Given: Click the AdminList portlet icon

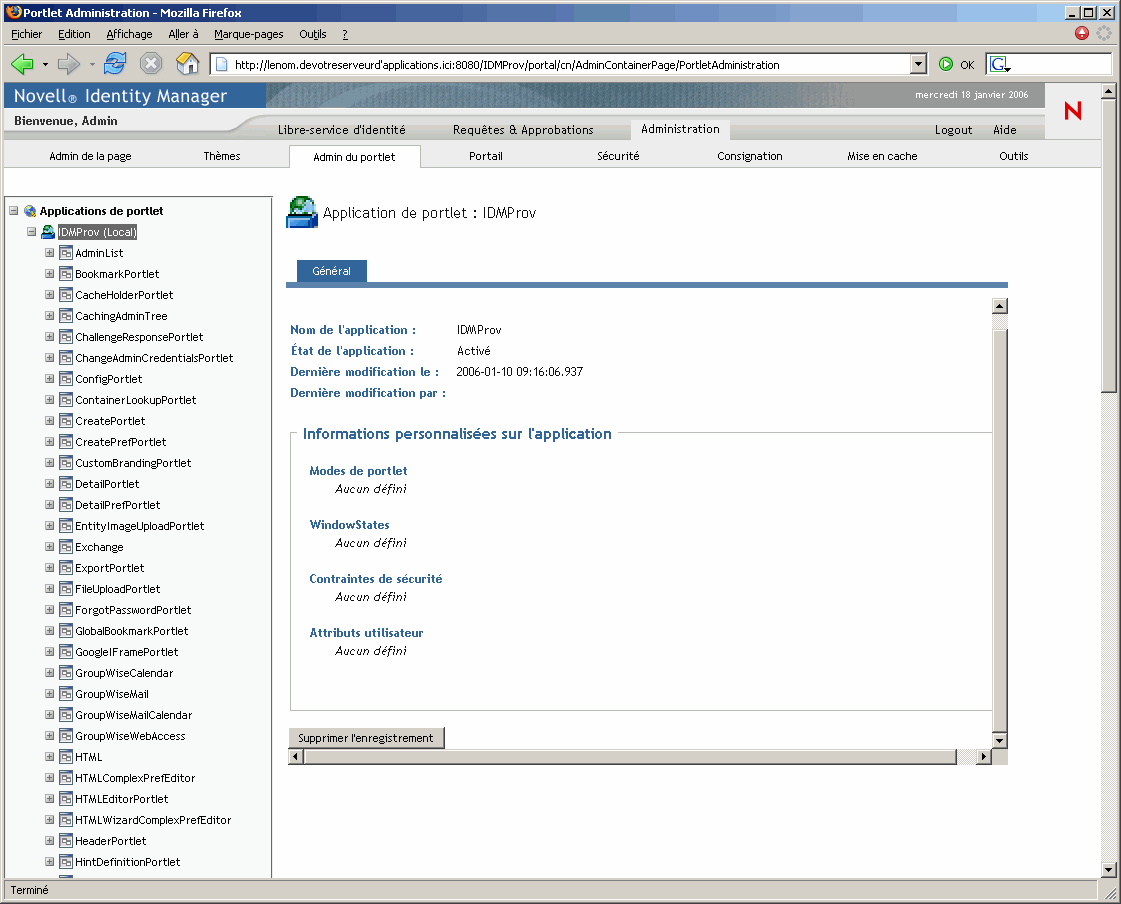Looking at the screenshot, I should [66, 252].
